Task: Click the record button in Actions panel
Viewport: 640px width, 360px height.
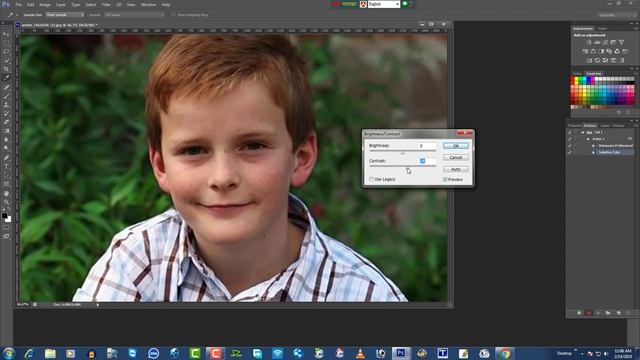Action: 589,313
